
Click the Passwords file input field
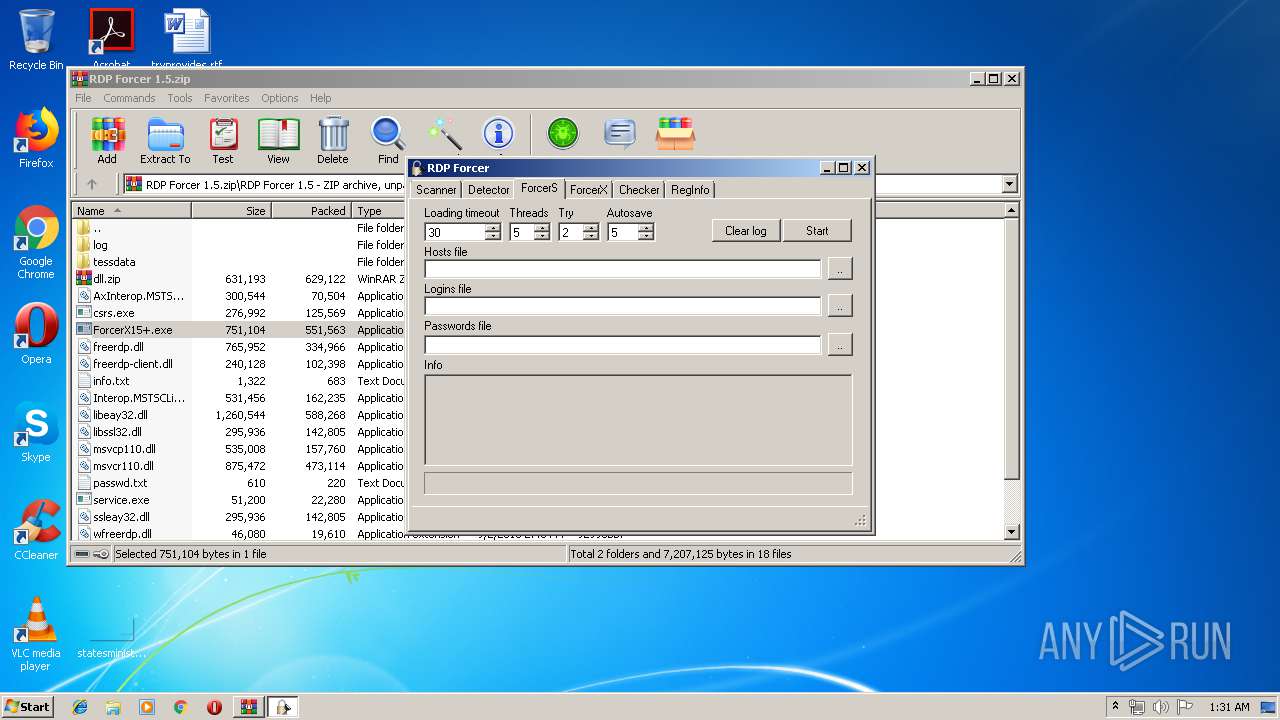622,345
